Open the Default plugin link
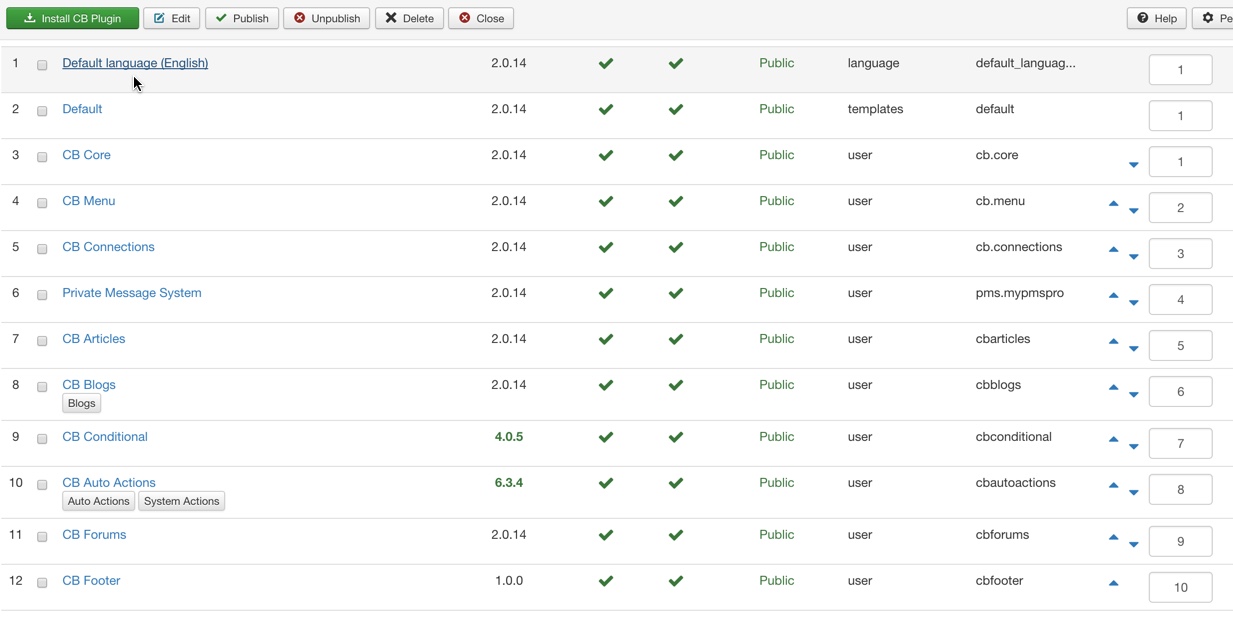This screenshot has width=1233, height=618. click(x=82, y=109)
